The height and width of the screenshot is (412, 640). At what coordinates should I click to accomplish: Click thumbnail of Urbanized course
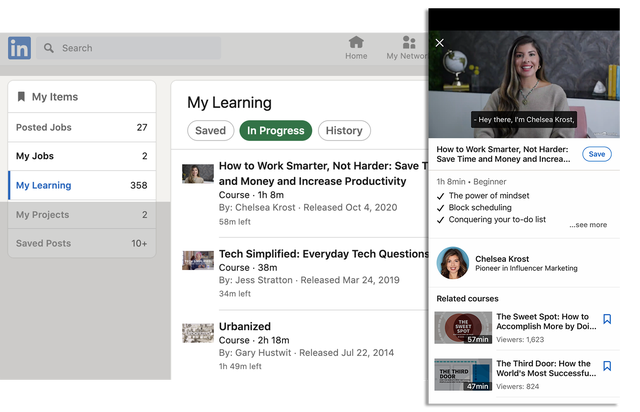tap(198, 333)
